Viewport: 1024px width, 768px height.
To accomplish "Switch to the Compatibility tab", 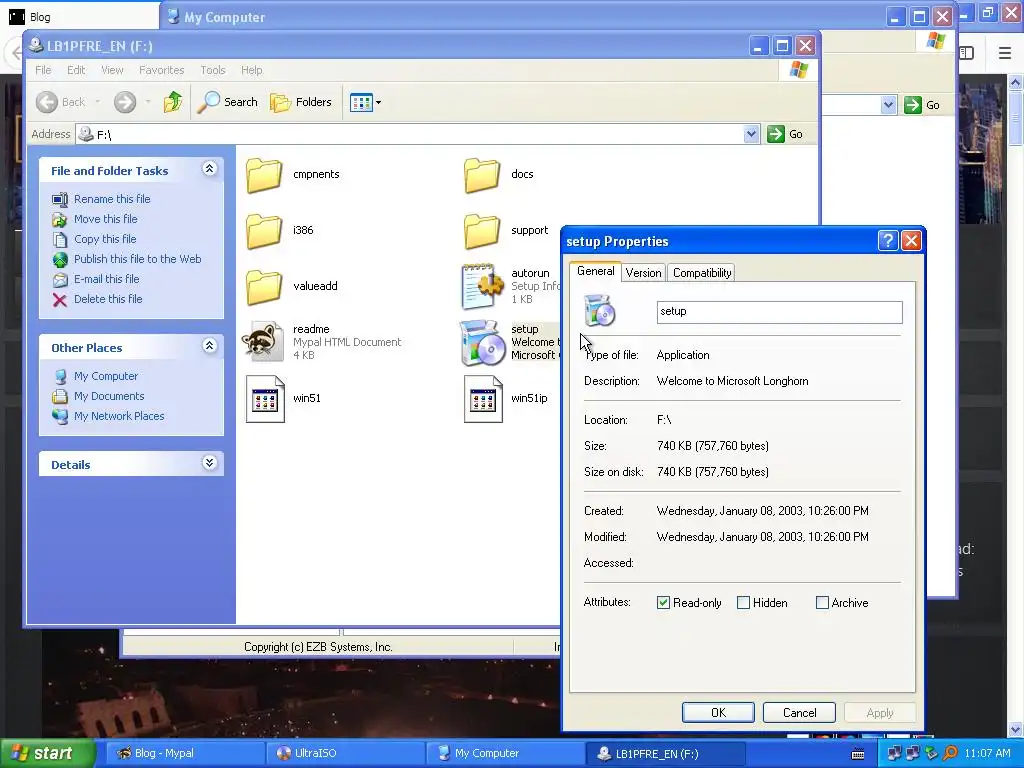I will click(x=702, y=273).
